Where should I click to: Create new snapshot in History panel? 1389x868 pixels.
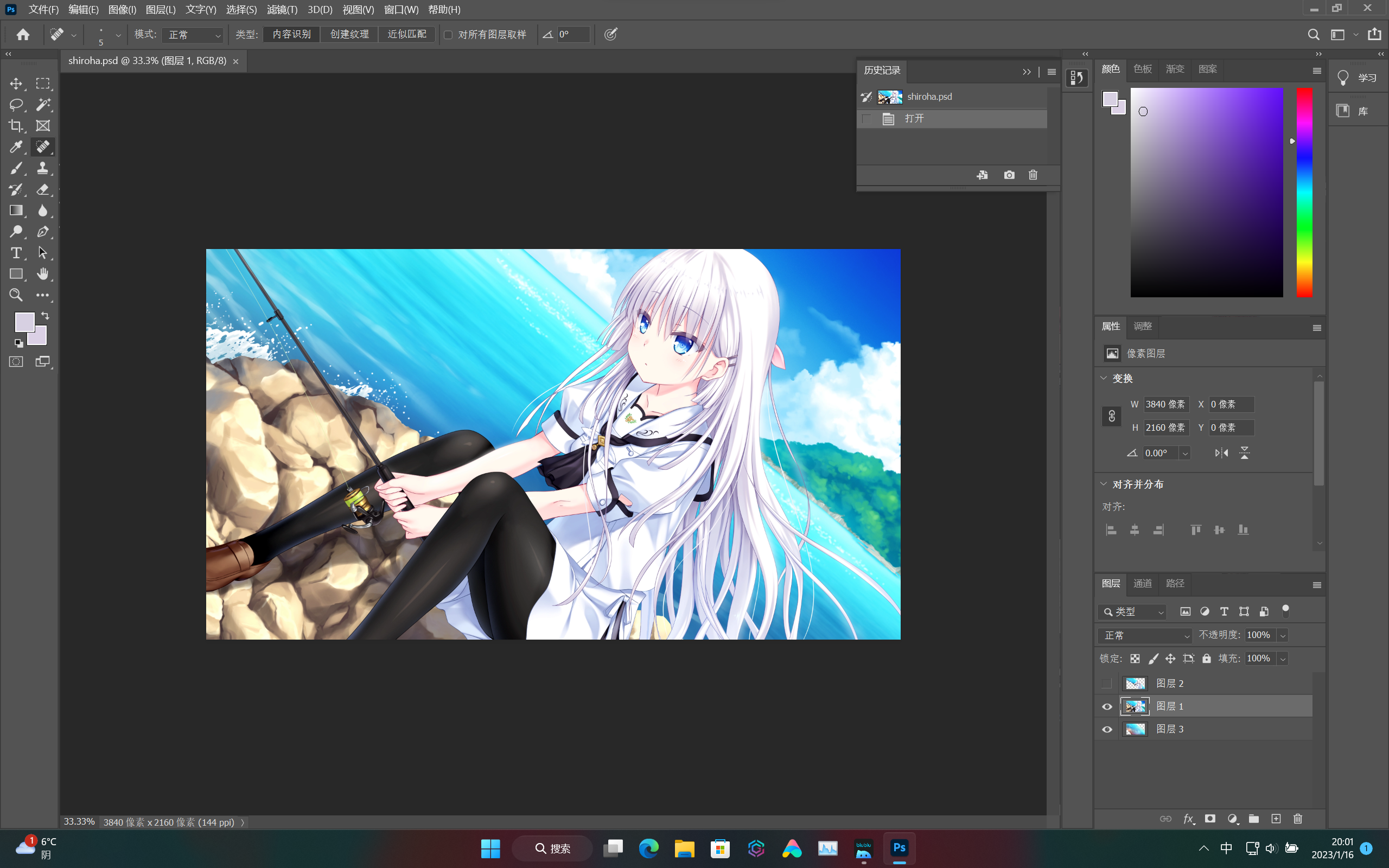[1009, 175]
